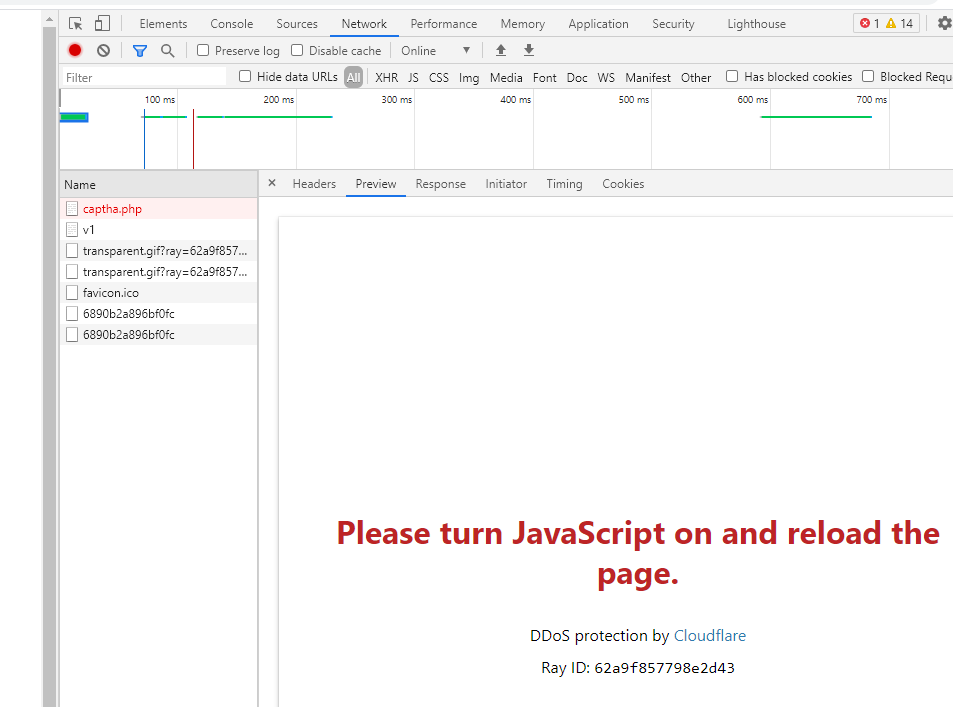
Task: Click the Name column header
Action: click(159, 185)
